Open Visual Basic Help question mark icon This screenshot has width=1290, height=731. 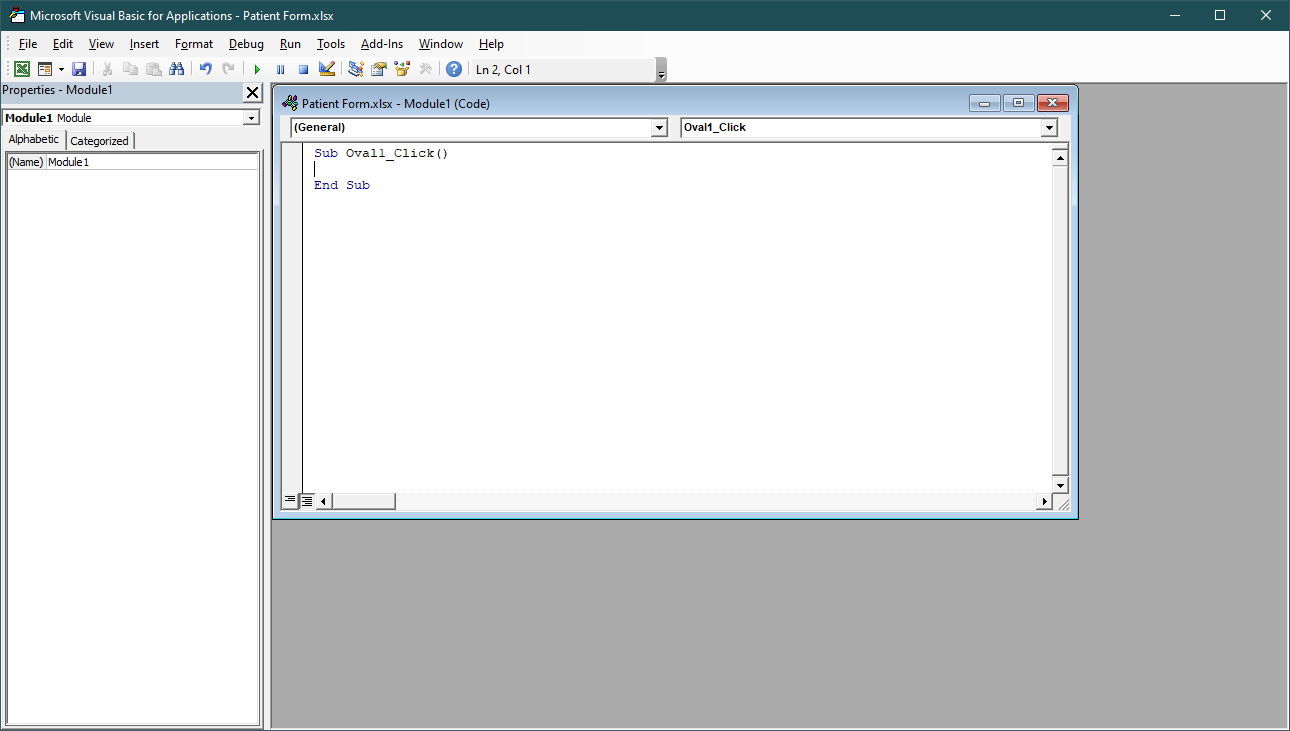pos(454,69)
